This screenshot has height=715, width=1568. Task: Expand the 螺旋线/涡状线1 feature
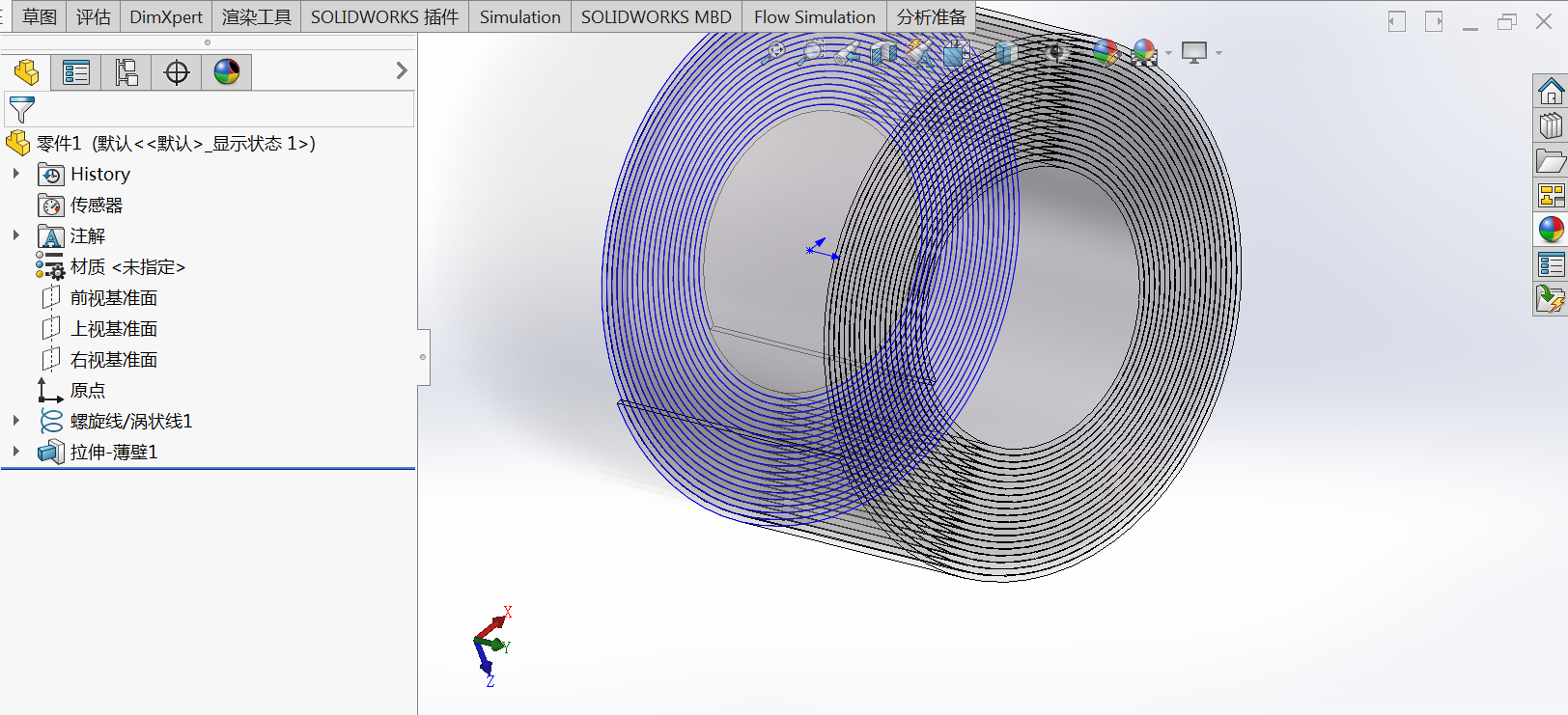(16, 421)
